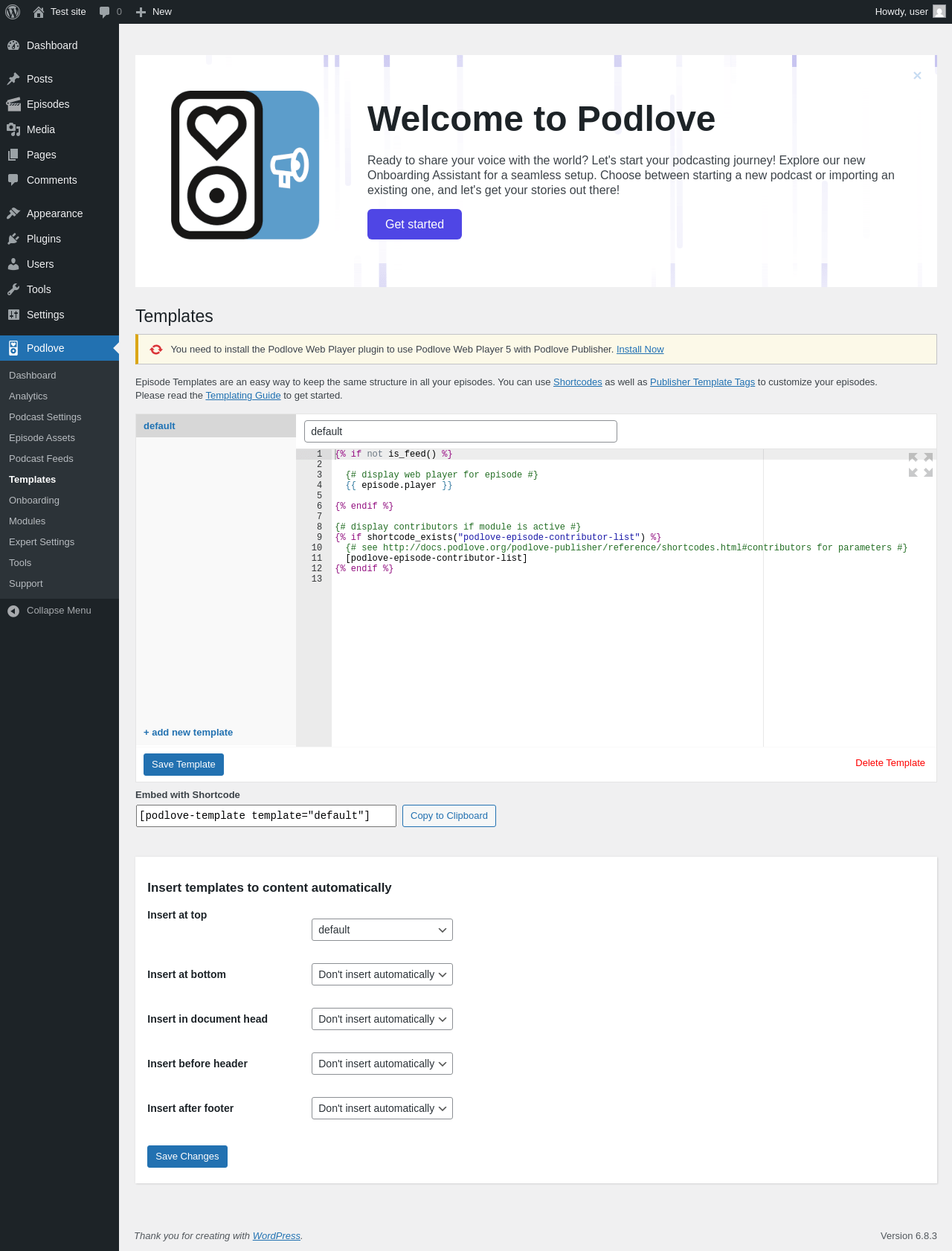Open the Publisher Template Tags link
The width and height of the screenshot is (952, 1251).
702,382
